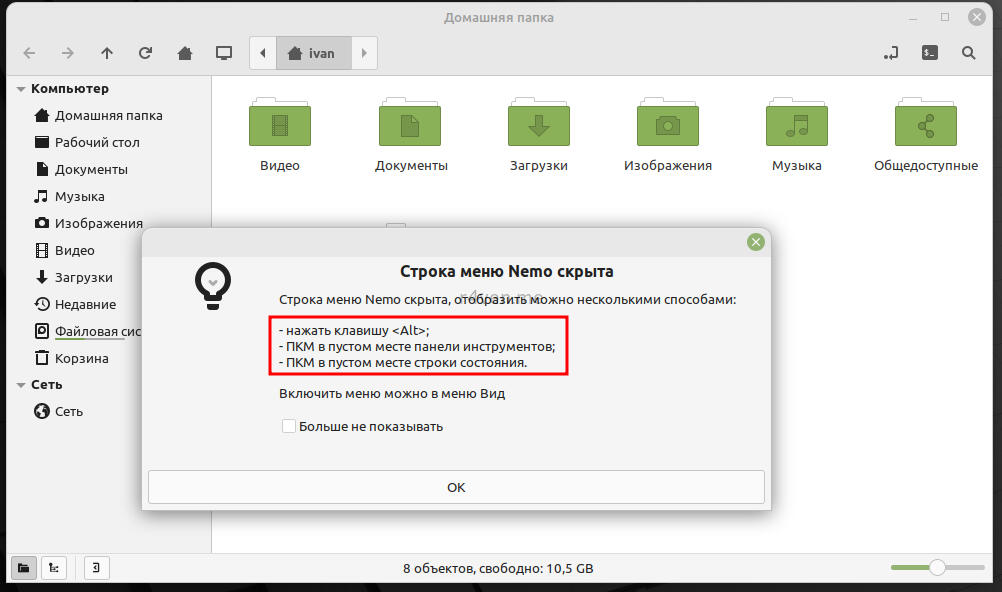
Task: Open "Корзина" from the sidebar
Action: click(82, 358)
